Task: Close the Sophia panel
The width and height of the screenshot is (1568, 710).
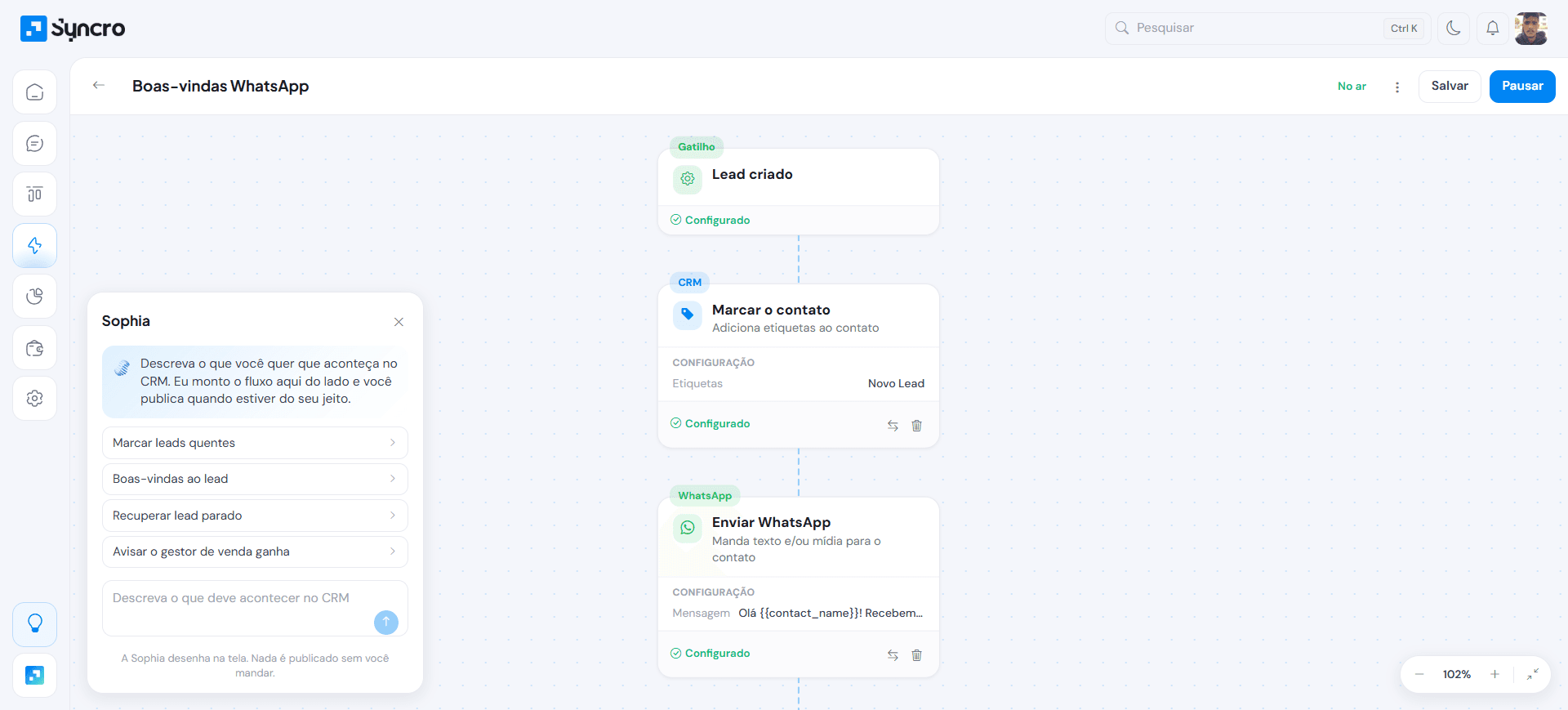Action: pos(399,322)
